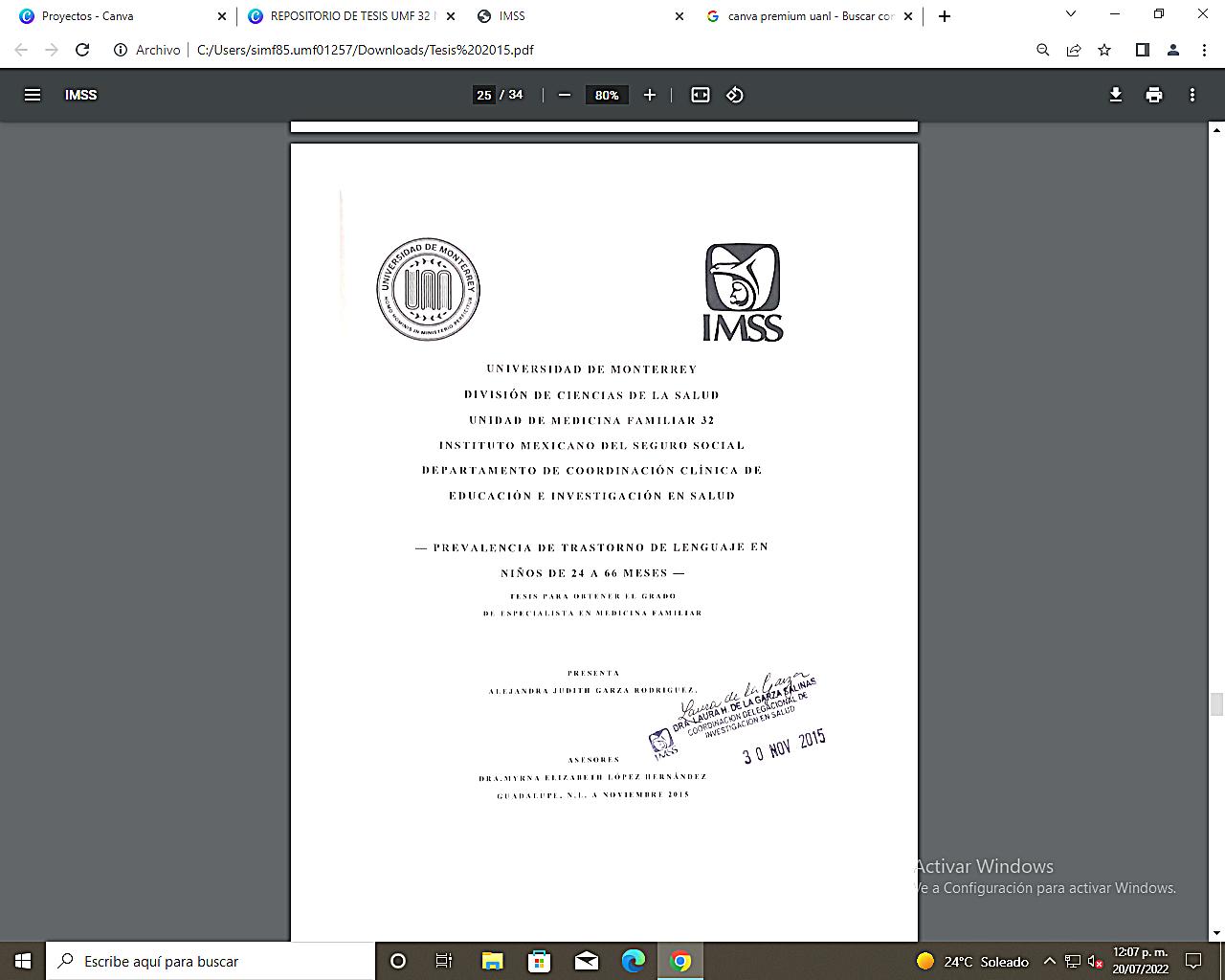Close the Proyectos - Canva tab
This screenshot has height=980, width=1225.
222,16
